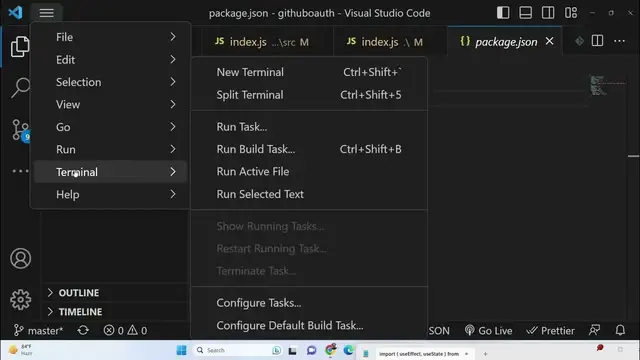This screenshot has height=360, width=640.
Task: Click the Split Editor Right icon
Action: 597,41
